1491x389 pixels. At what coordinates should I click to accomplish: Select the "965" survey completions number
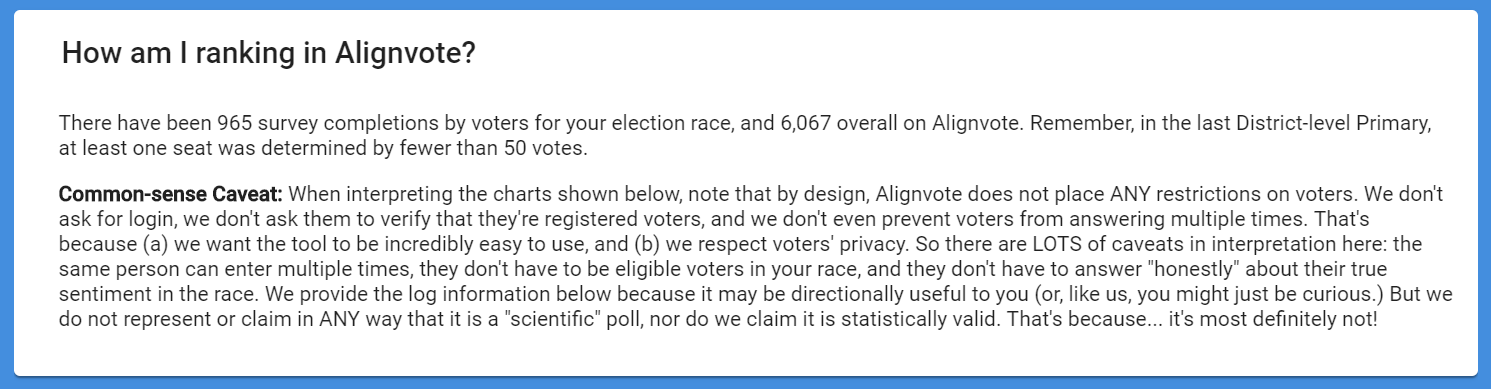point(232,124)
